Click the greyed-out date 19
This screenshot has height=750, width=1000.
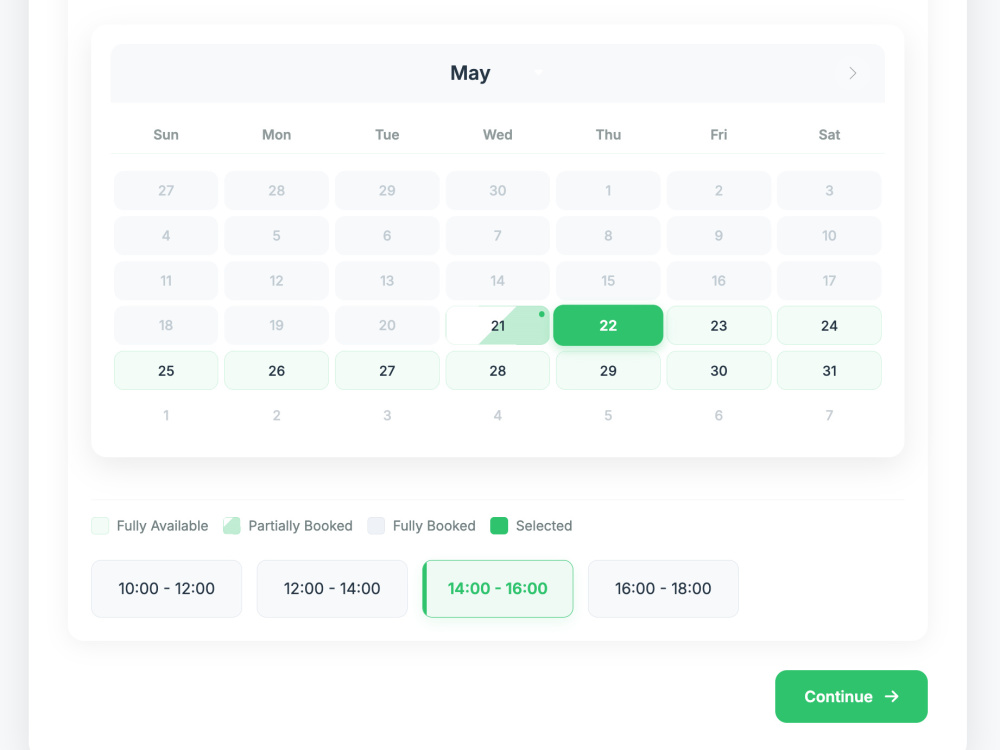(x=276, y=326)
